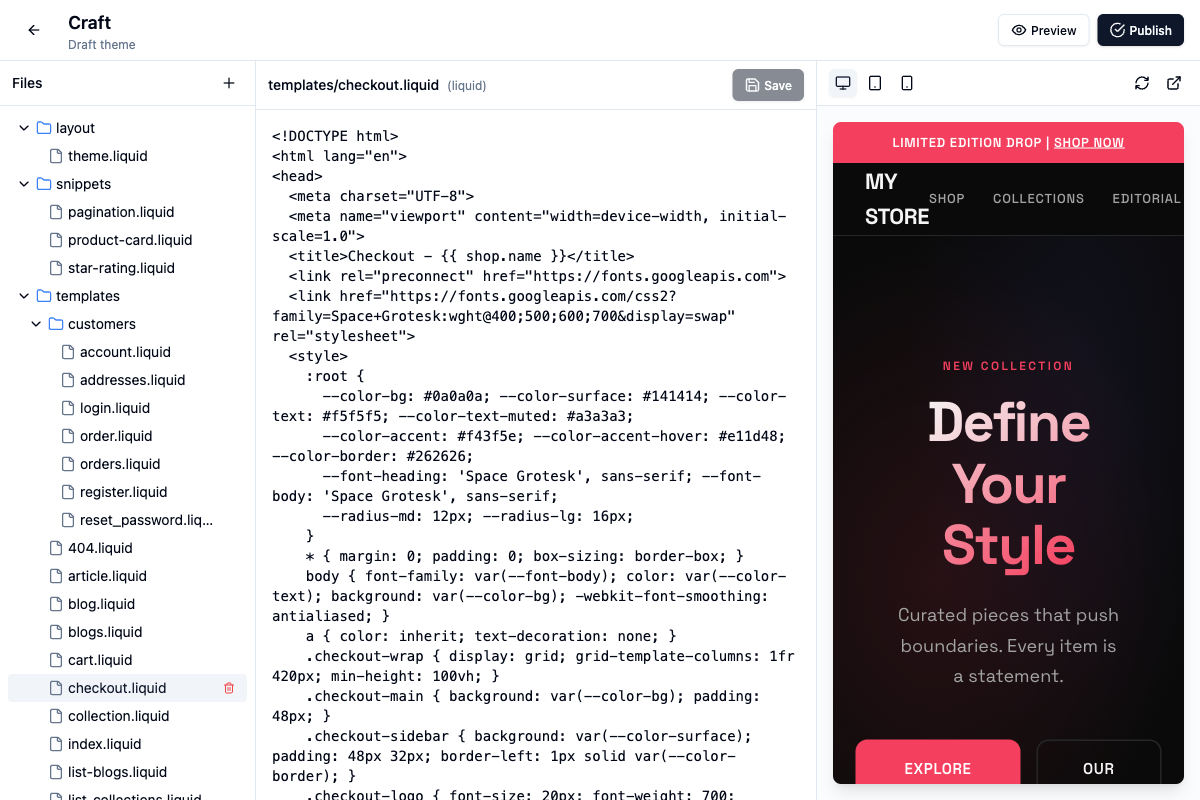Publish the draft theme
The width and height of the screenshot is (1200, 800).
[1140, 30]
